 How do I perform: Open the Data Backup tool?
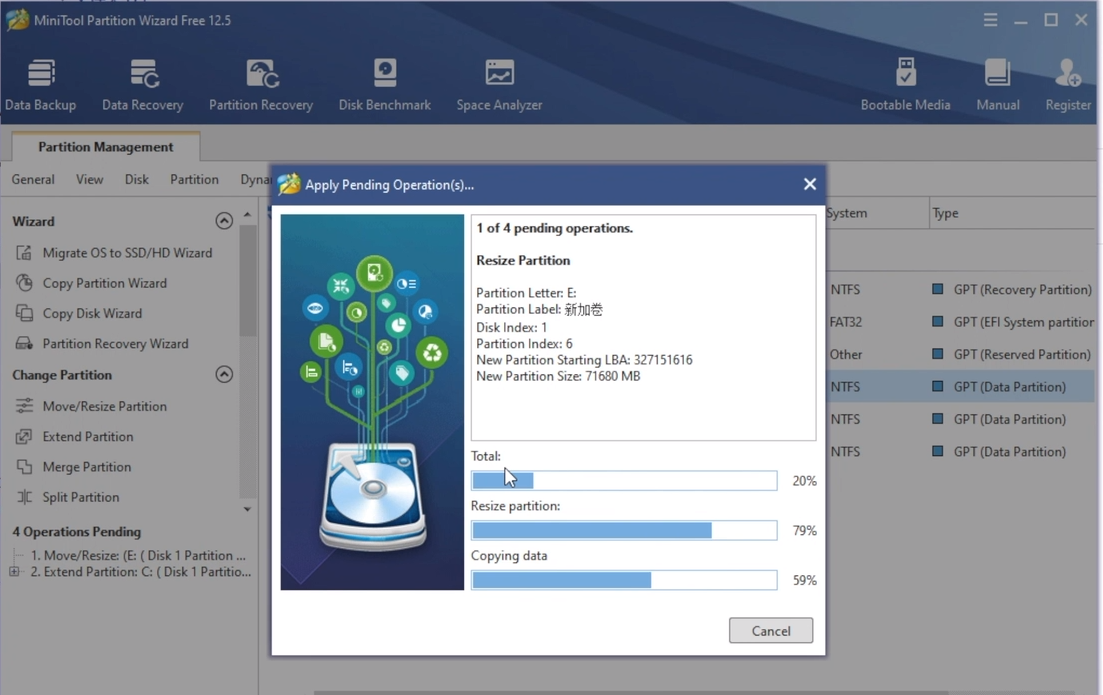coord(41,85)
